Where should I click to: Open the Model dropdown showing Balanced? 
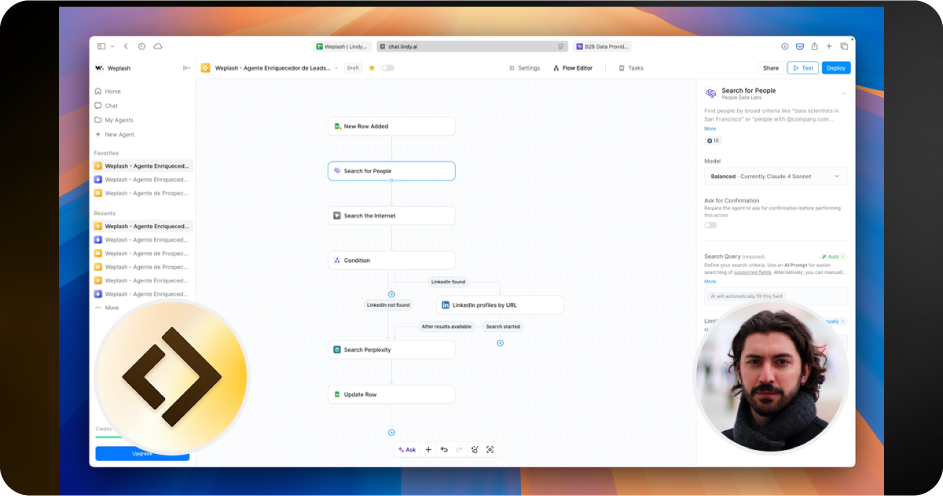coord(776,176)
